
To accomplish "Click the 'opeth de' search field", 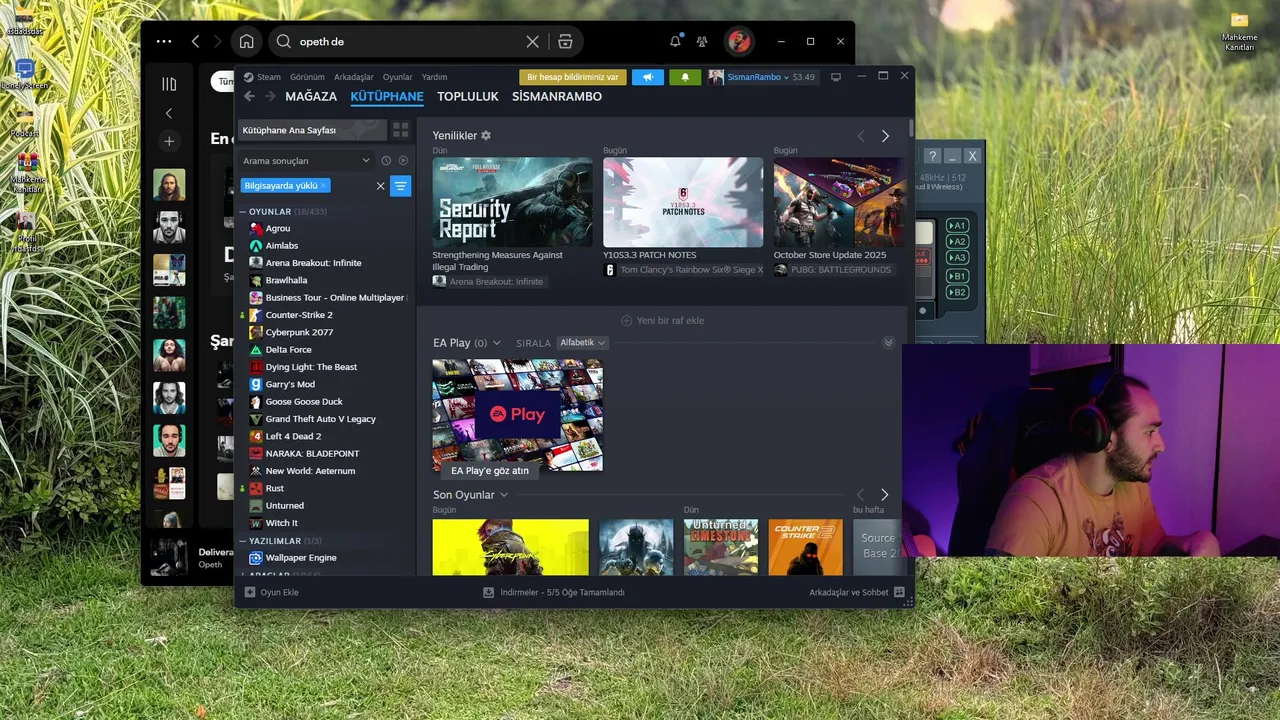I will 410,42.
